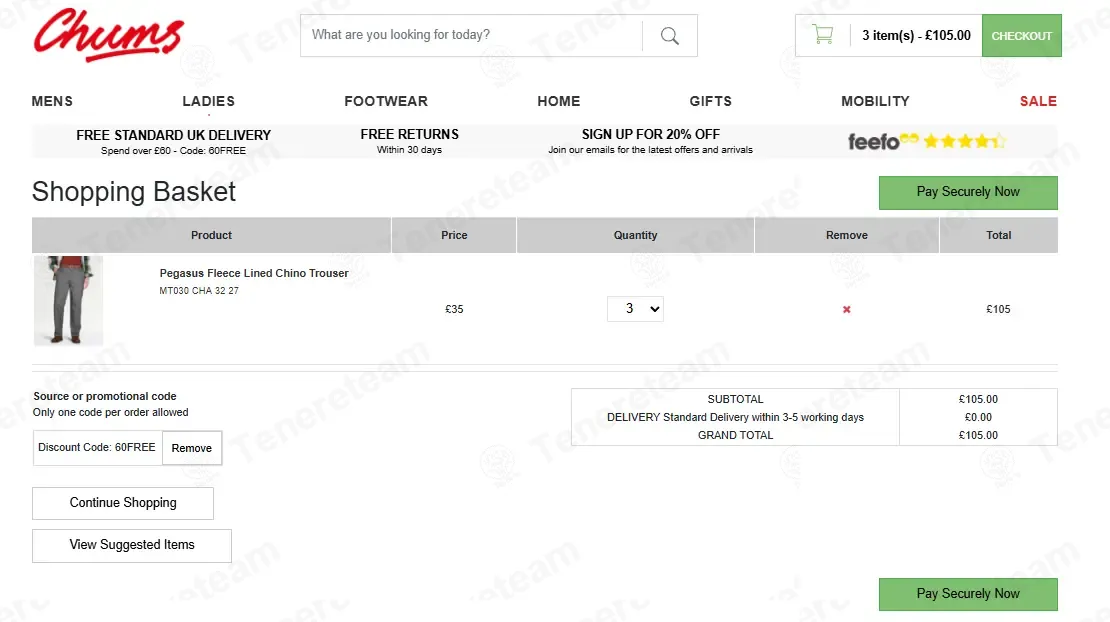Open the GIFTS menu
Screen dimensions: 1110x622
pyautogui.click(x=711, y=101)
